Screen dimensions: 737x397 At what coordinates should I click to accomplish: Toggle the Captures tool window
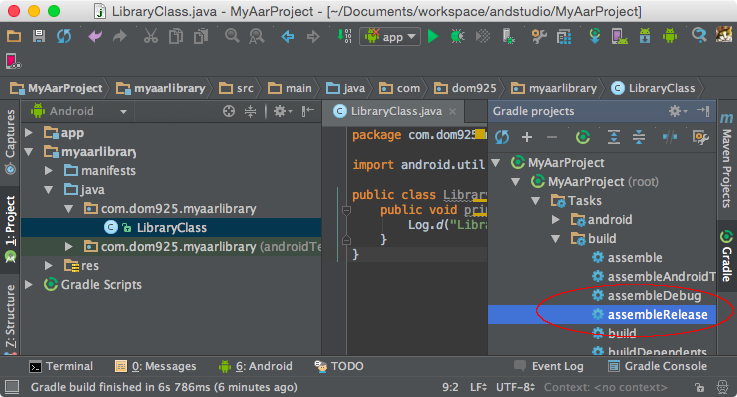[10, 141]
